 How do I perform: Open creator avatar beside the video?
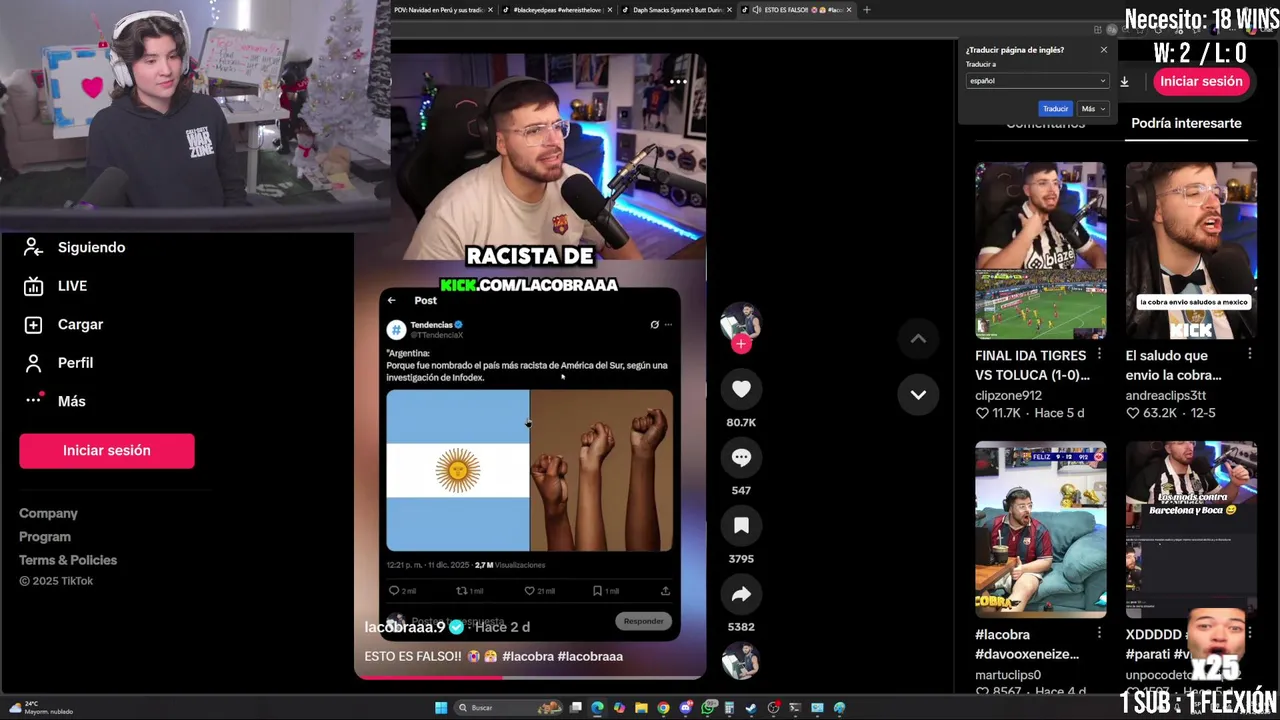tap(741, 324)
